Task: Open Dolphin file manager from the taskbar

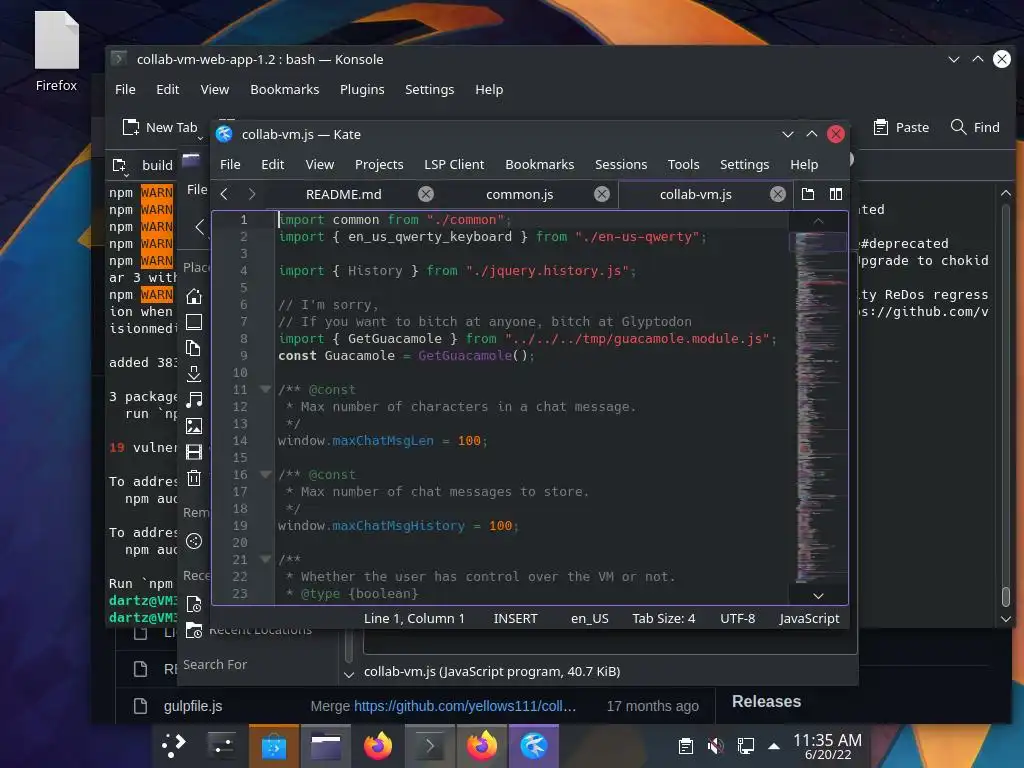Action: coord(326,746)
